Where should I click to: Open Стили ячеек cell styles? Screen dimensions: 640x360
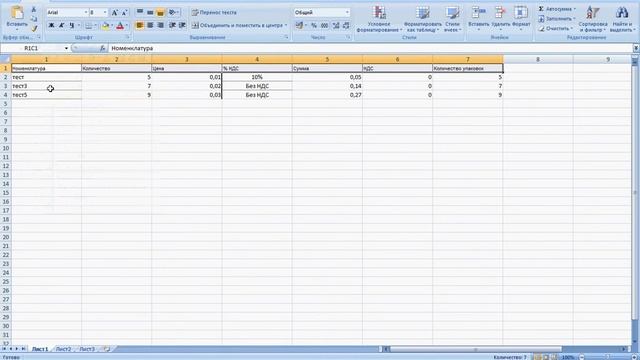tap(452, 19)
